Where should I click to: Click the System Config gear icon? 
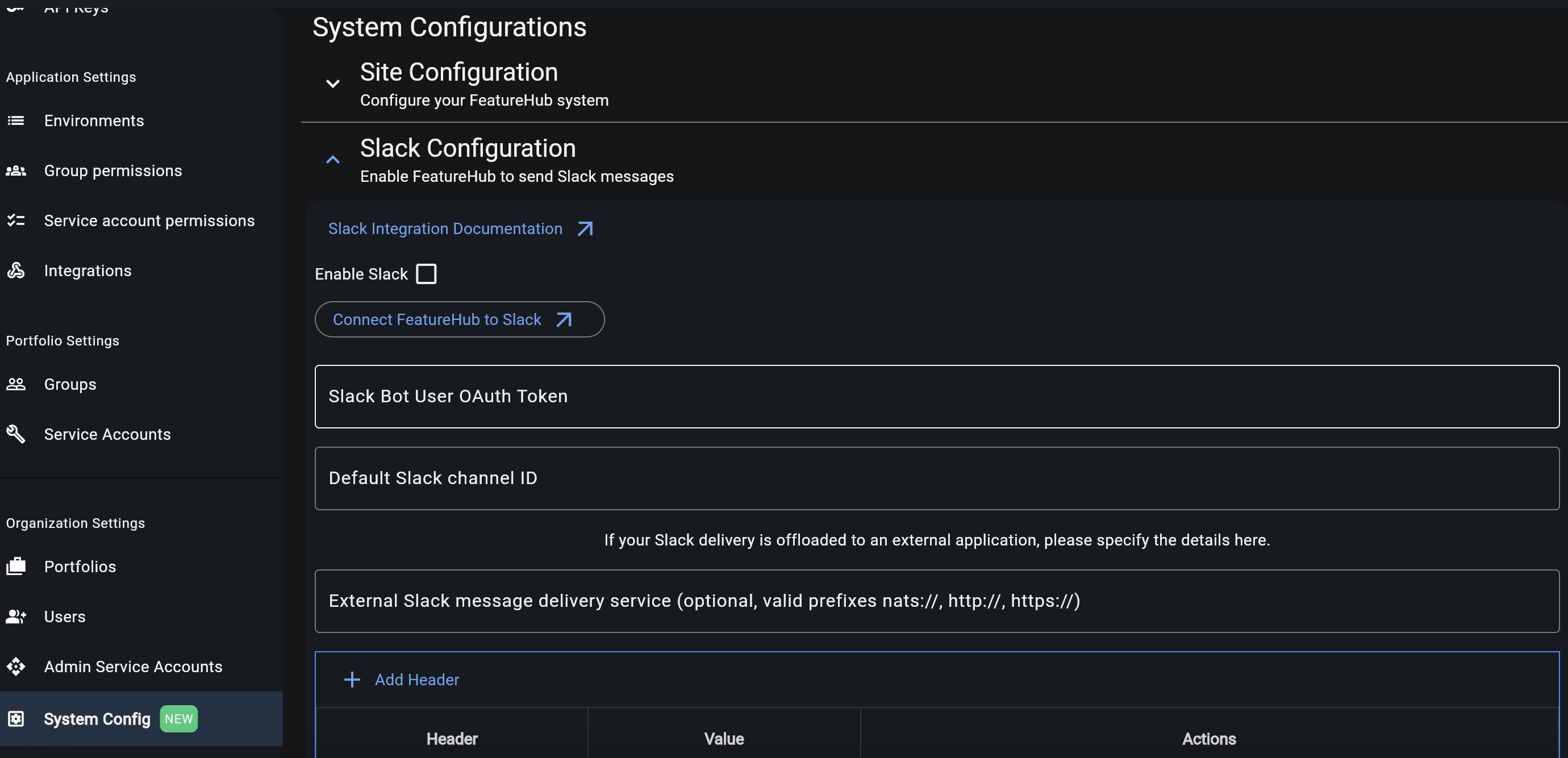coord(16,718)
